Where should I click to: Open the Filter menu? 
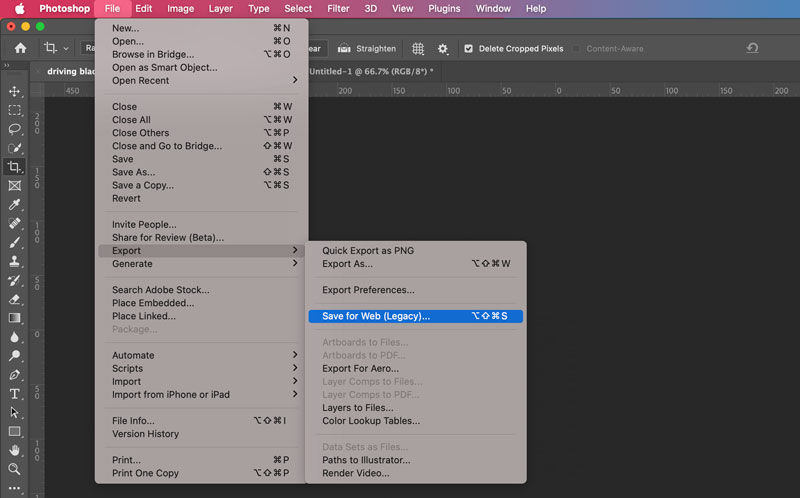tap(338, 9)
